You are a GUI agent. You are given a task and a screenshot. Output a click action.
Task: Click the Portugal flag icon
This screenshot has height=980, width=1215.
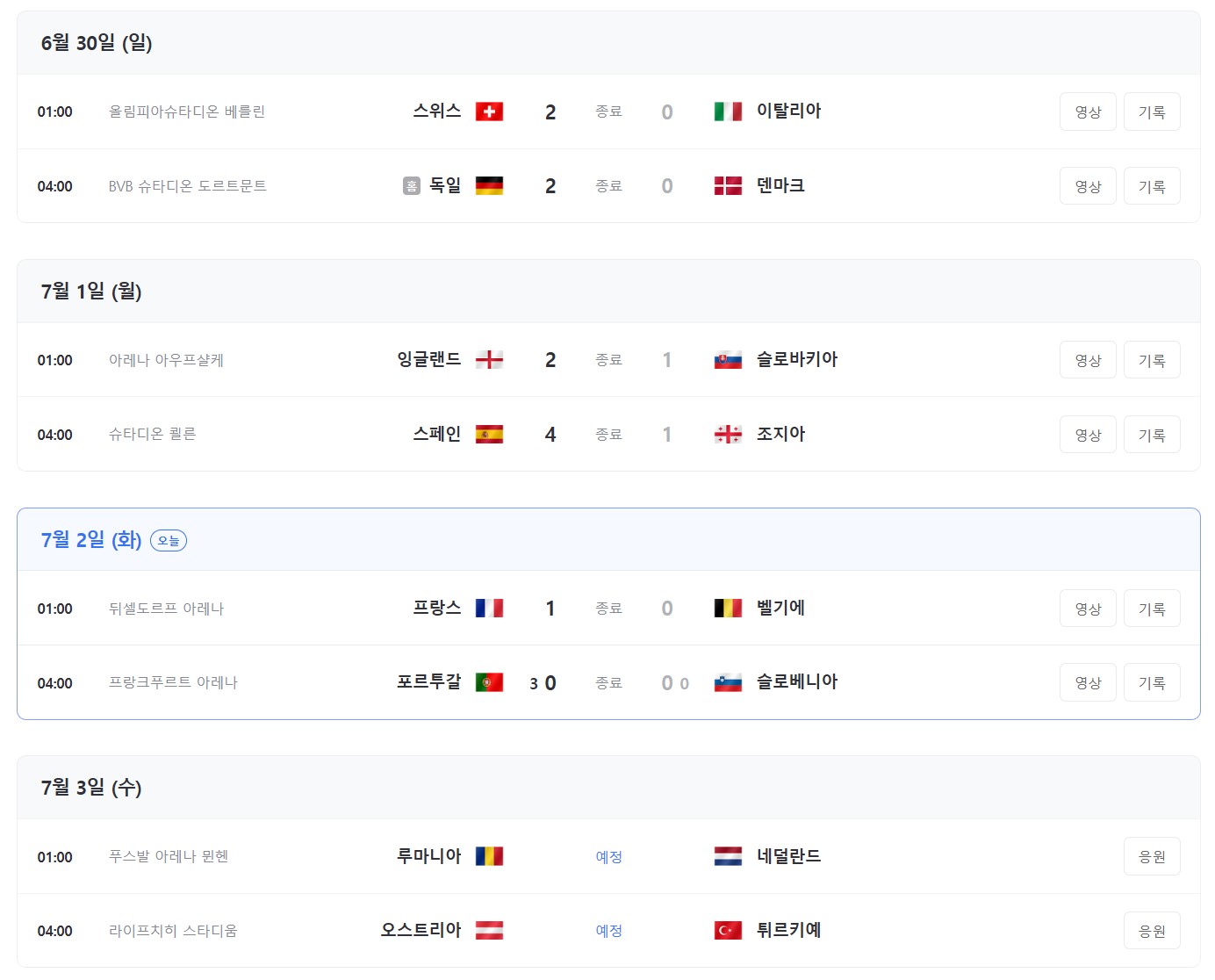tap(490, 681)
